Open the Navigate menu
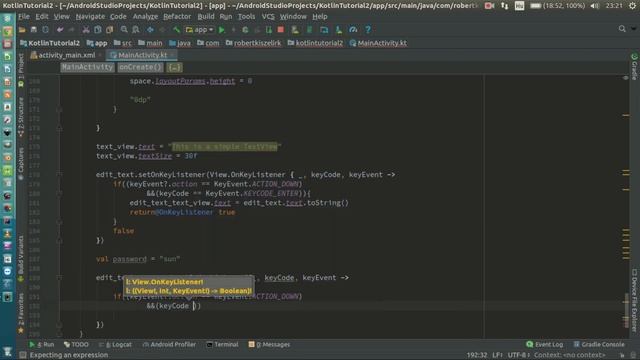The image size is (640, 360). [90, 17]
